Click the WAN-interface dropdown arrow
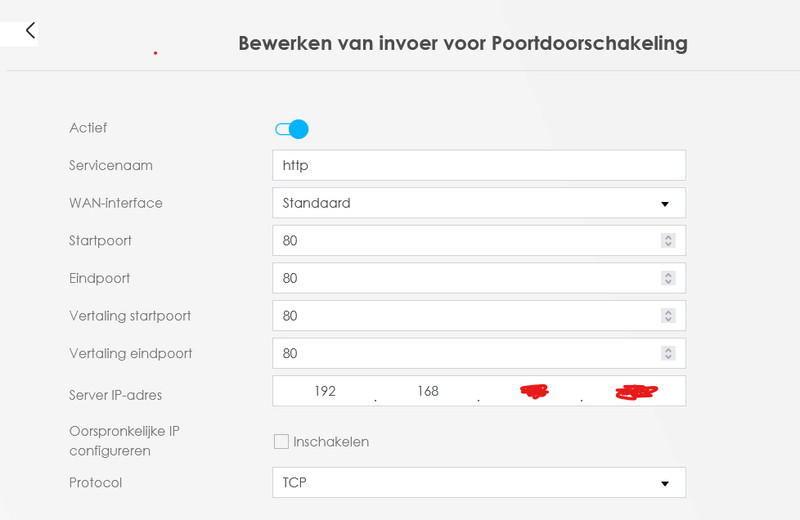The image size is (800, 520). click(x=664, y=204)
